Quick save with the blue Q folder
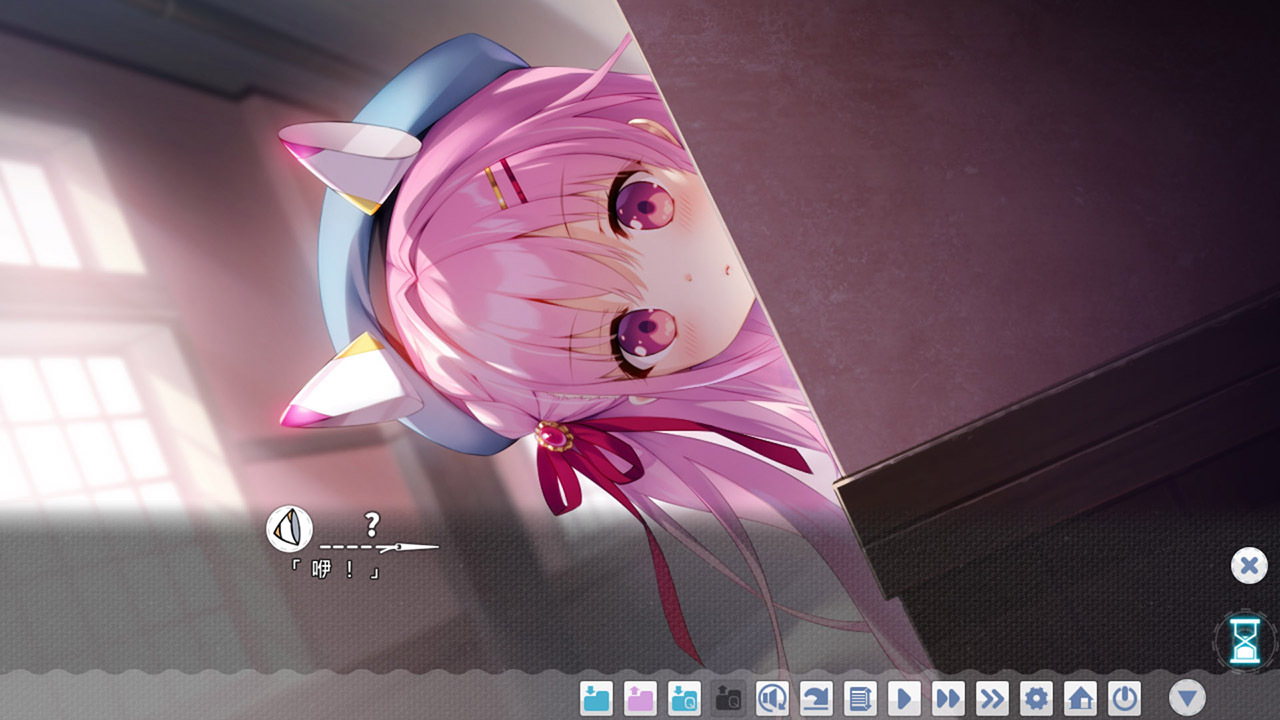The image size is (1280, 720). 685,697
